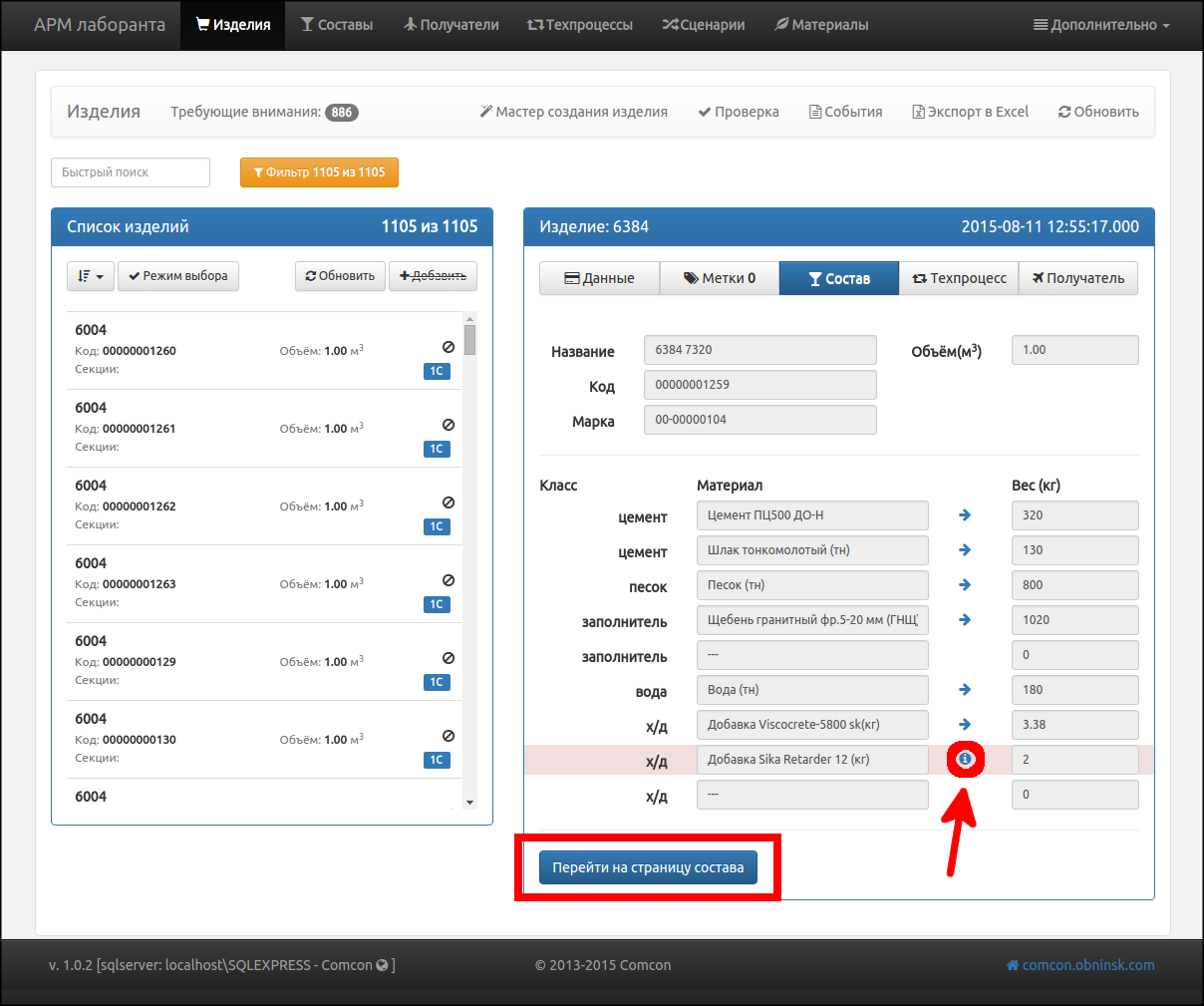Click arrow next to Вода (тн)
The height and width of the screenshot is (1006, 1204).
(x=965, y=690)
